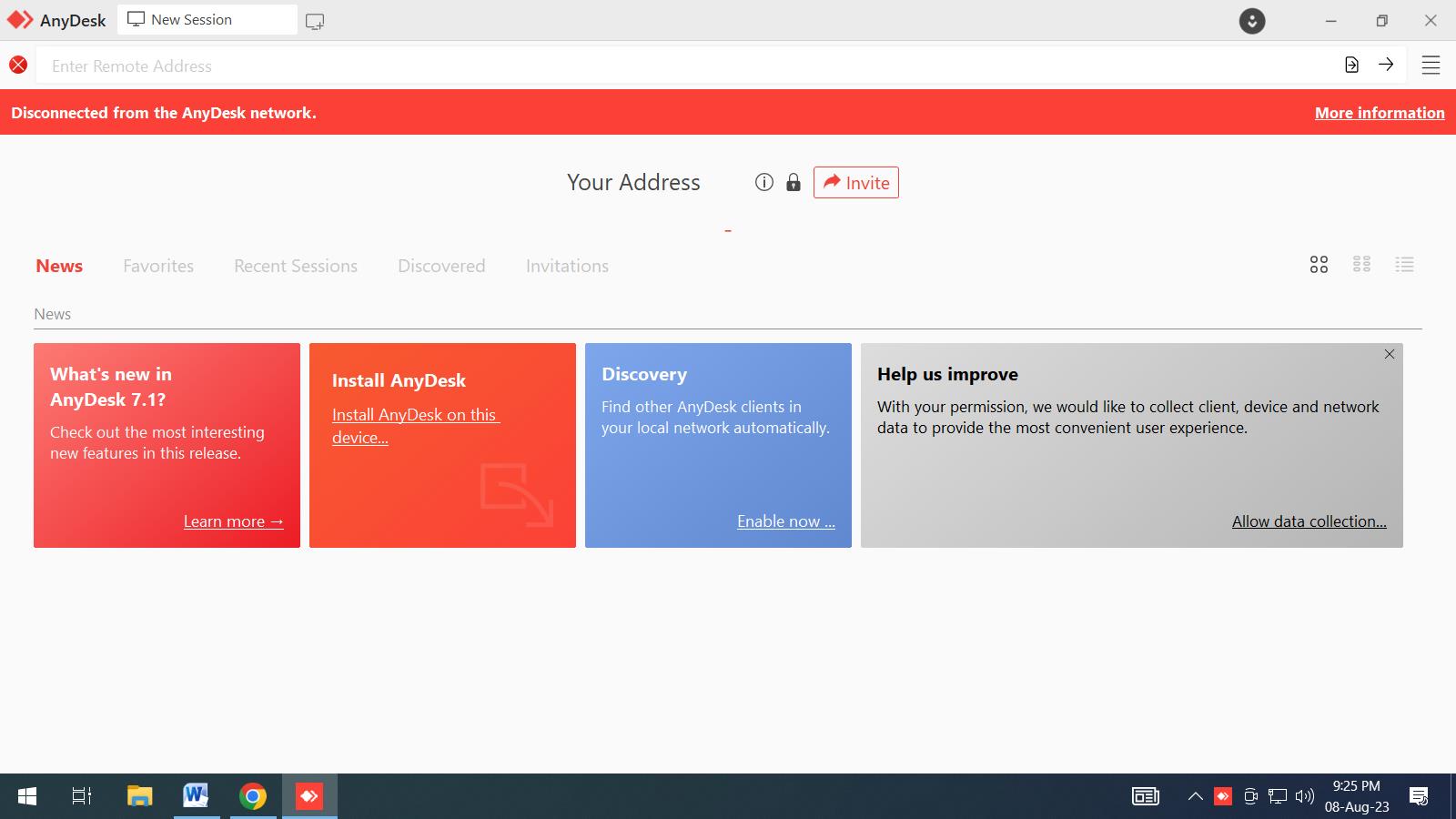Image resolution: width=1456 pixels, height=819 pixels.
Task: Click the lock icon beside Your Address
Action: tap(794, 183)
